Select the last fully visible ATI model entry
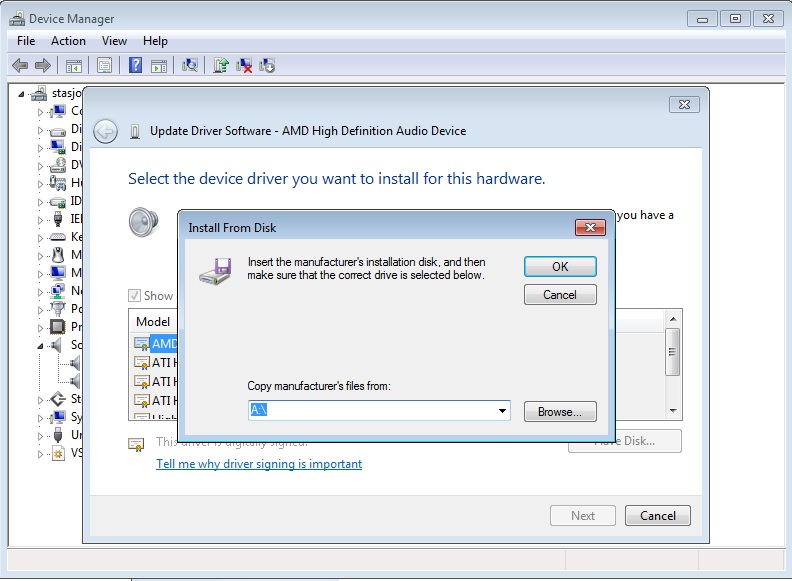The width and height of the screenshot is (792, 581). [156, 401]
